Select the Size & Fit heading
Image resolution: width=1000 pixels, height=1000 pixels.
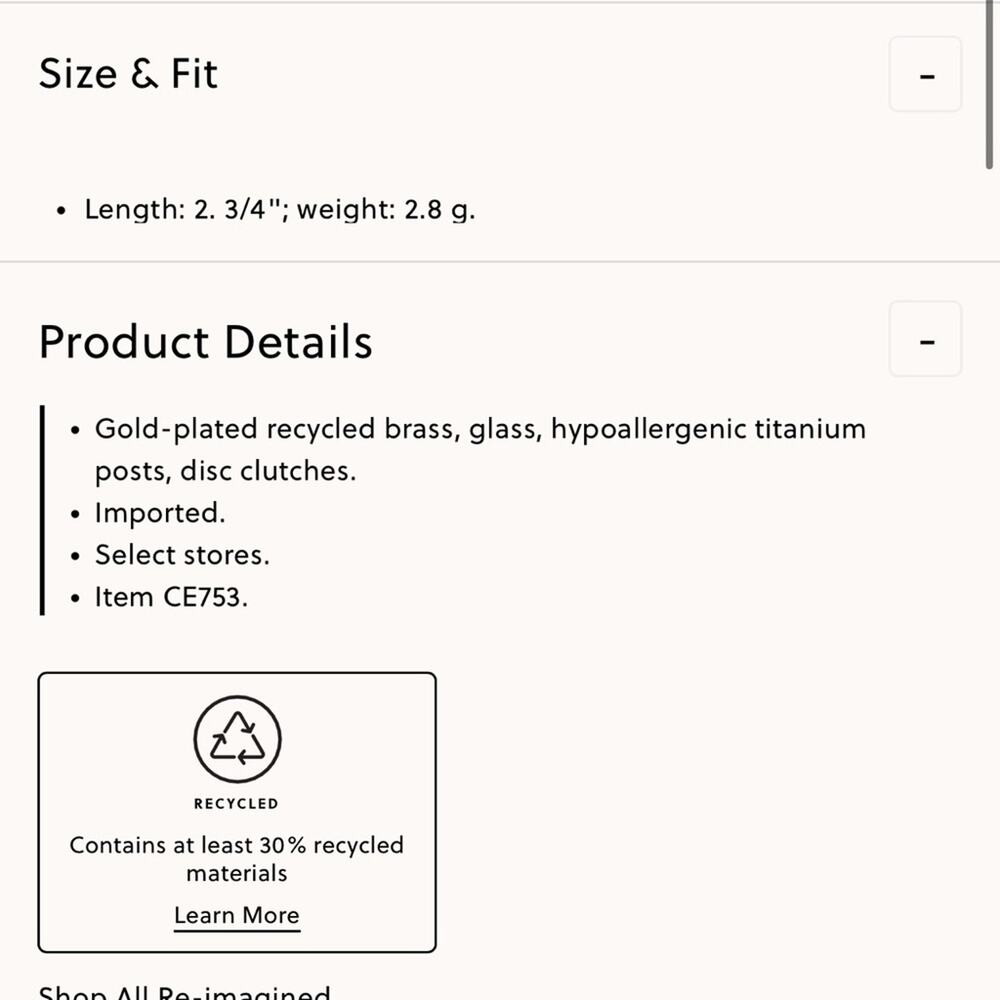point(128,73)
